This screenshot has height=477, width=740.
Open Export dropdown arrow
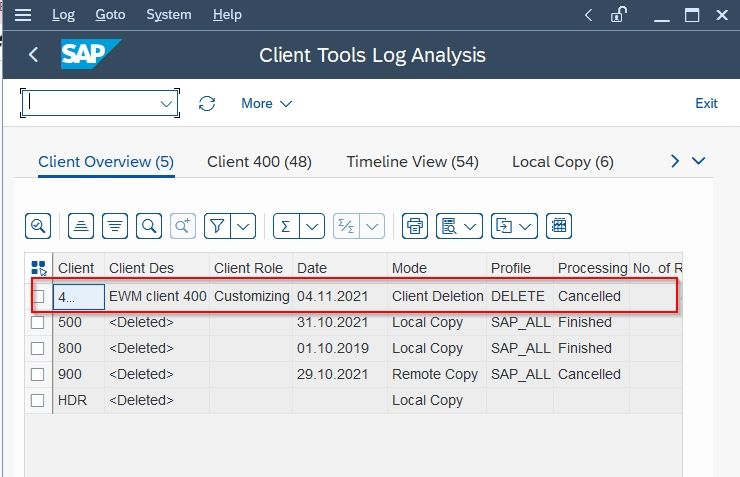[525, 226]
